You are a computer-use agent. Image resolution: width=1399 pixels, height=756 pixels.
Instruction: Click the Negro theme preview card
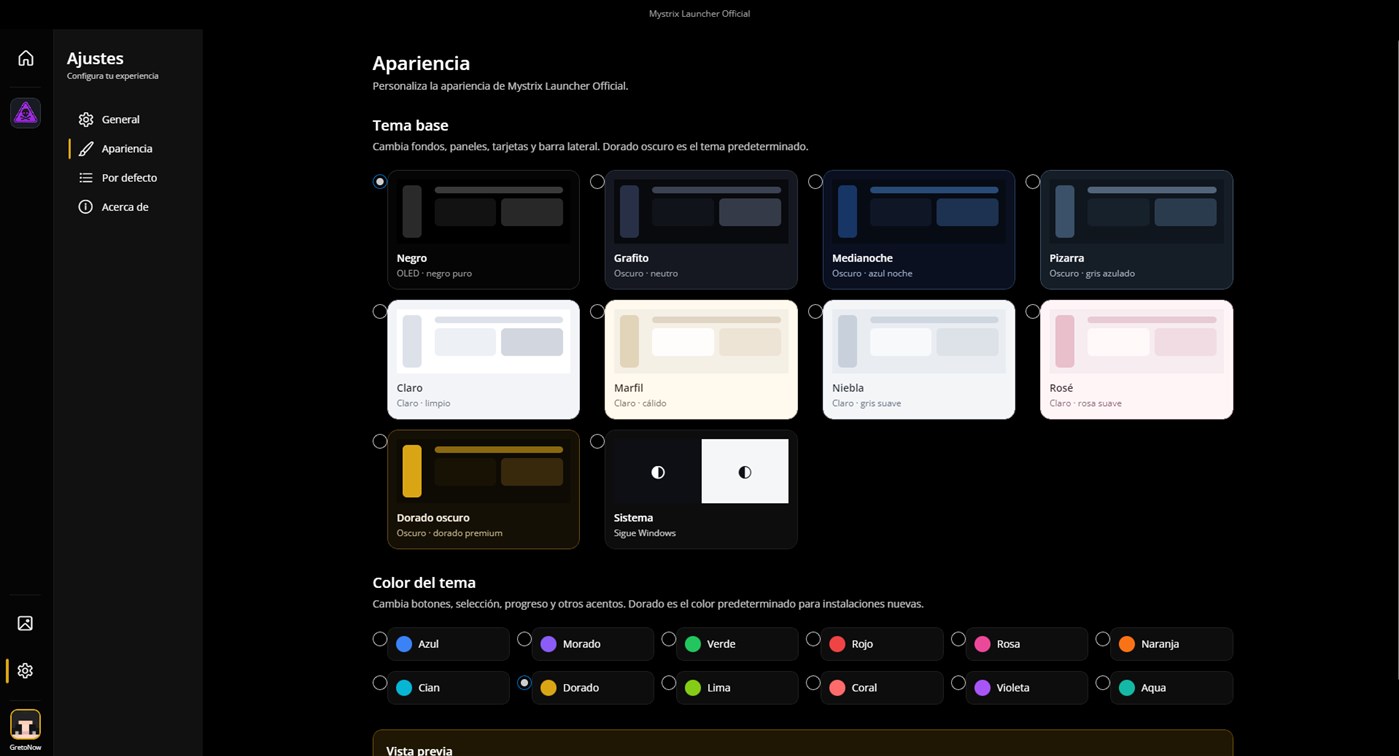click(483, 229)
